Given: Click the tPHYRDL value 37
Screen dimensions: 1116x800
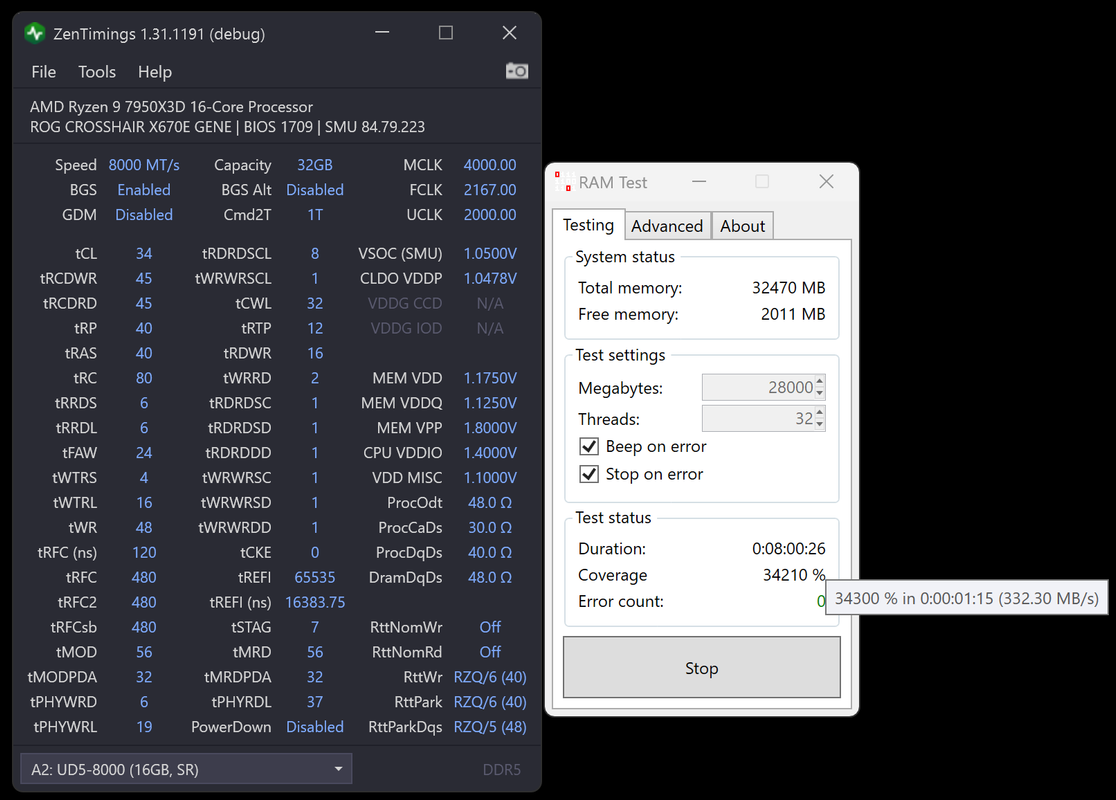Looking at the screenshot, I should [315, 702].
